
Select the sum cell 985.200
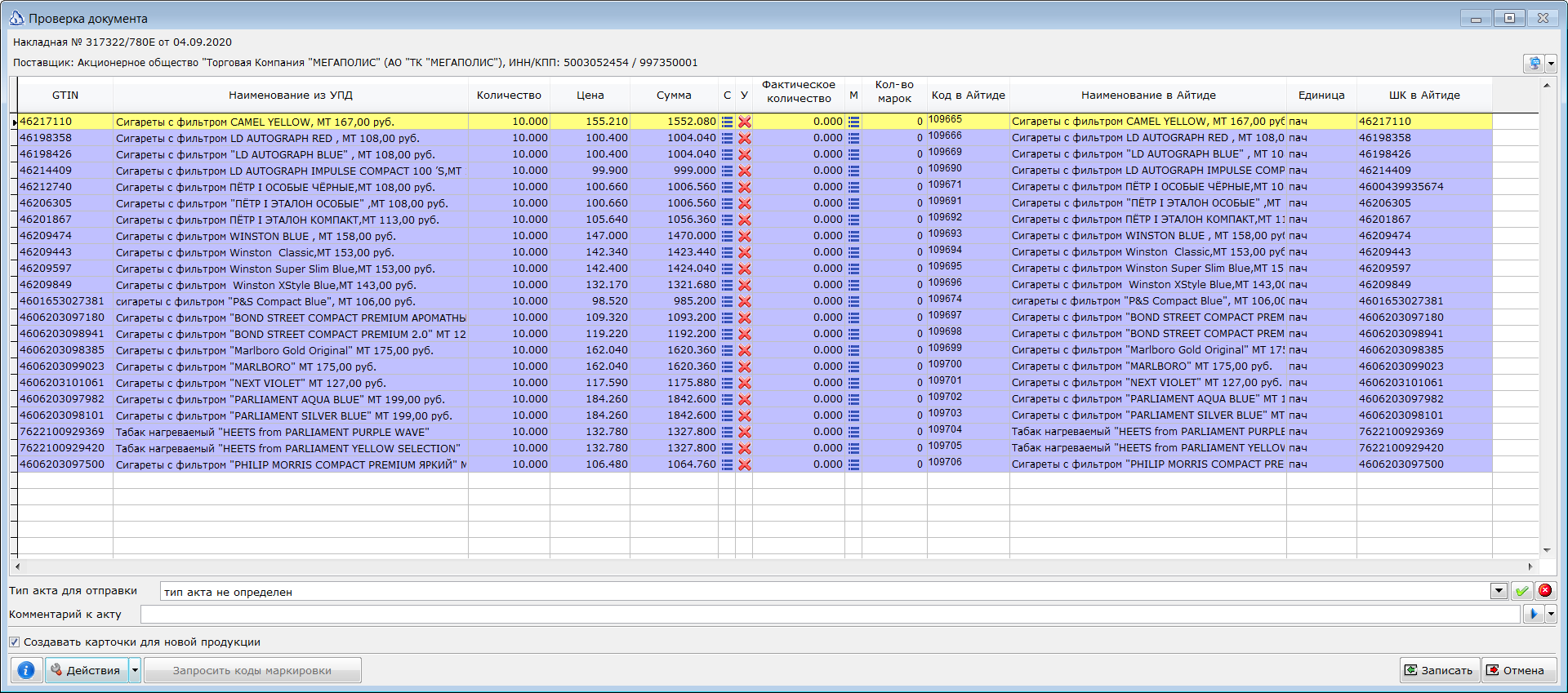pyautogui.click(x=674, y=301)
